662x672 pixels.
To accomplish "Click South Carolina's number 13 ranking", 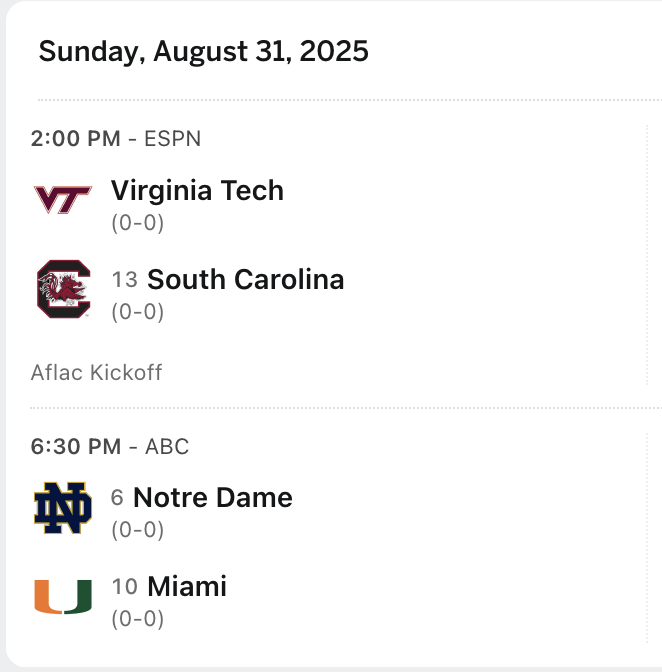I will point(124,280).
